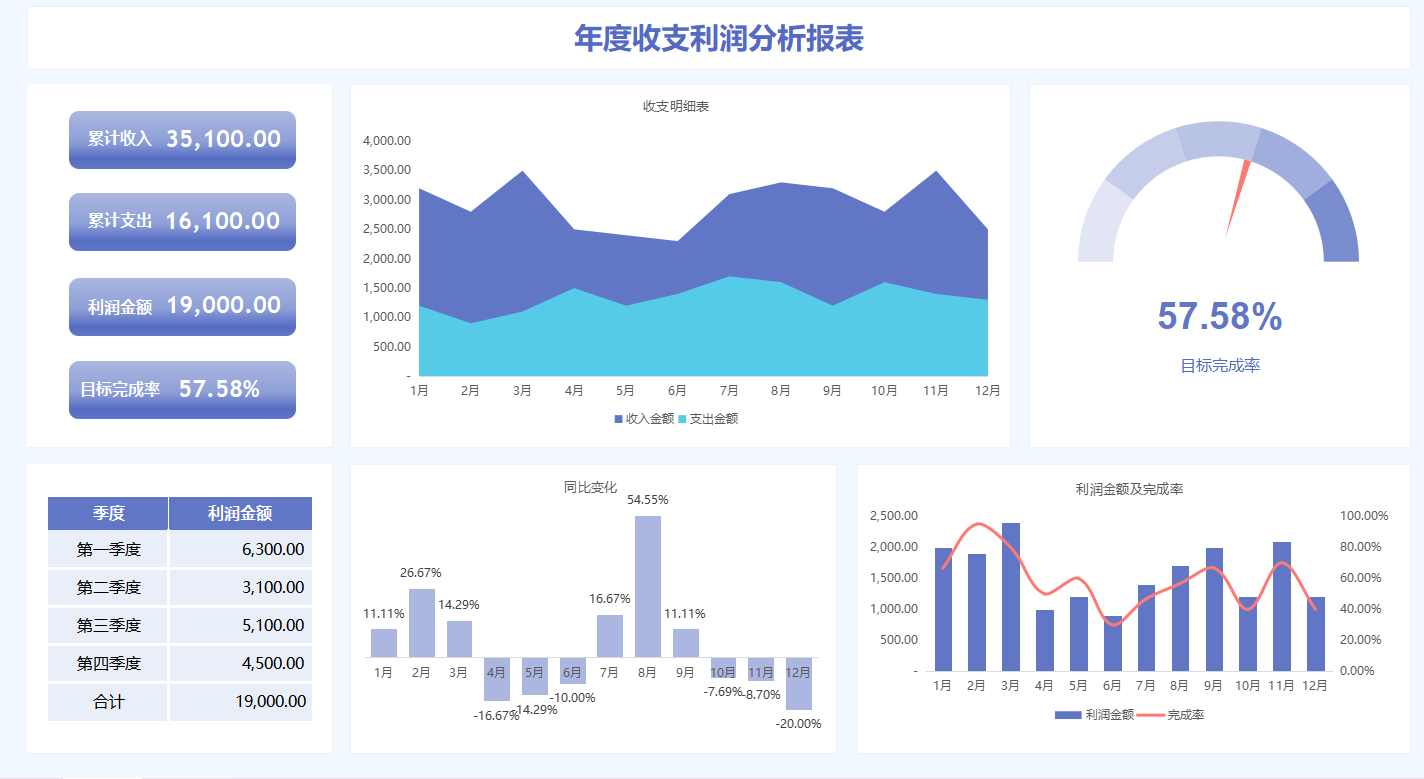Select the 54.55% bar for August

click(x=646, y=585)
